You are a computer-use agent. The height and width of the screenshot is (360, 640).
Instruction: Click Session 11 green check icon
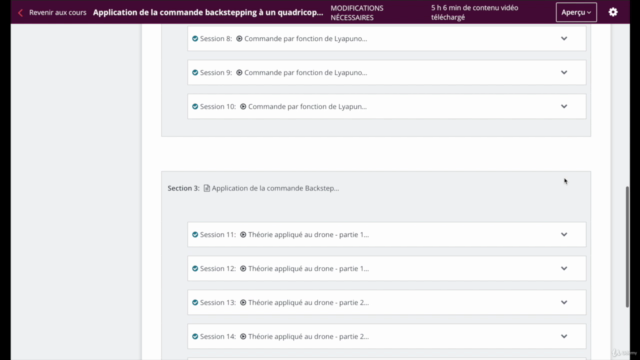[x=195, y=235]
